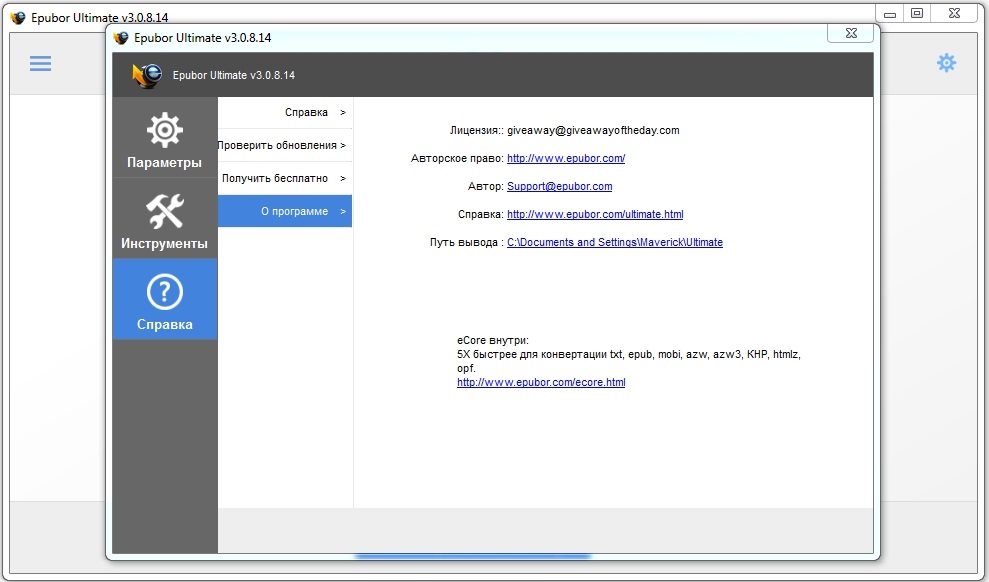Open http://www.epubor.com/ copyright link

(x=566, y=158)
